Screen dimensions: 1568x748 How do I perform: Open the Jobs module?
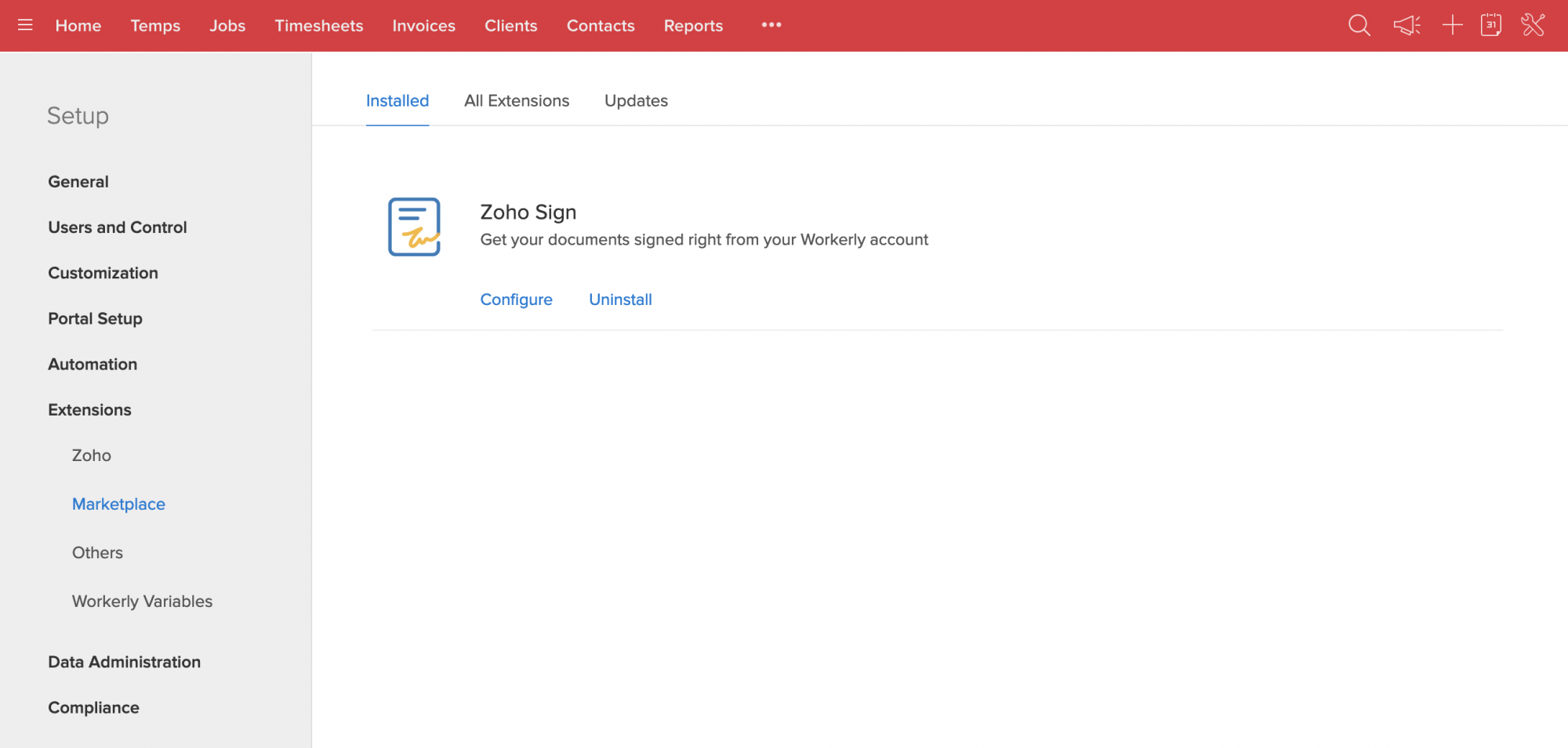pyautogui.click(x=227, y=26)
